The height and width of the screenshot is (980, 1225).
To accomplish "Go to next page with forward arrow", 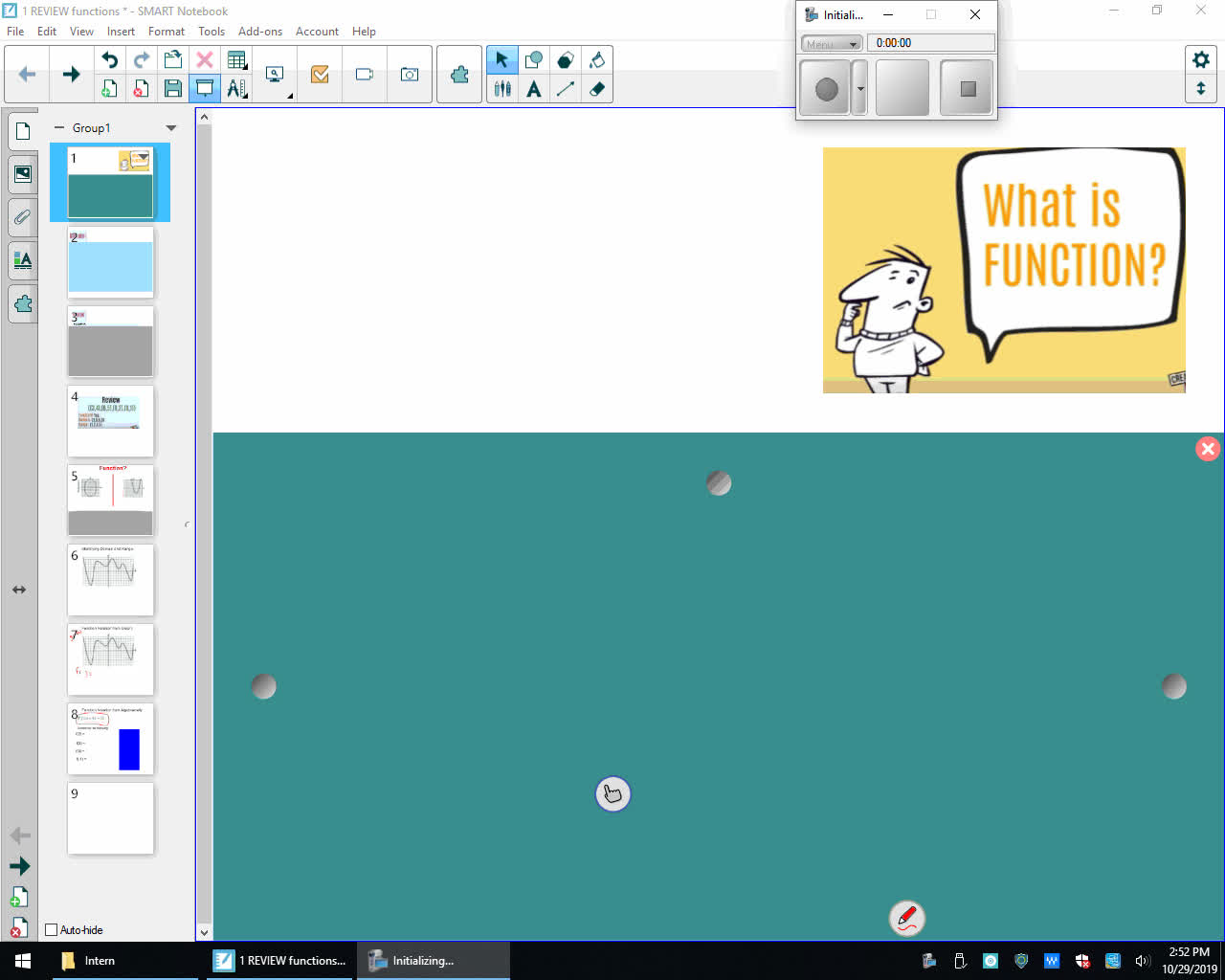I will [x=71, y=74].
